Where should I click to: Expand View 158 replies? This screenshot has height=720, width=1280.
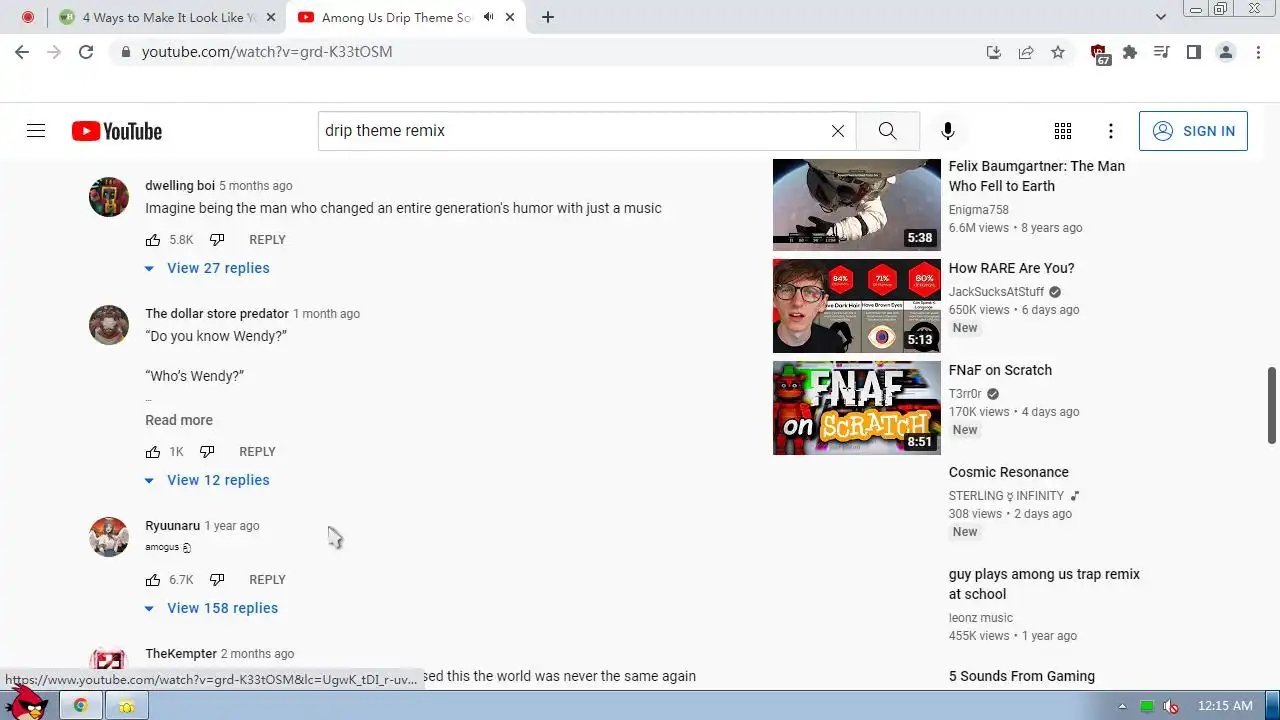pyautogui.click(x=211, y=608)
